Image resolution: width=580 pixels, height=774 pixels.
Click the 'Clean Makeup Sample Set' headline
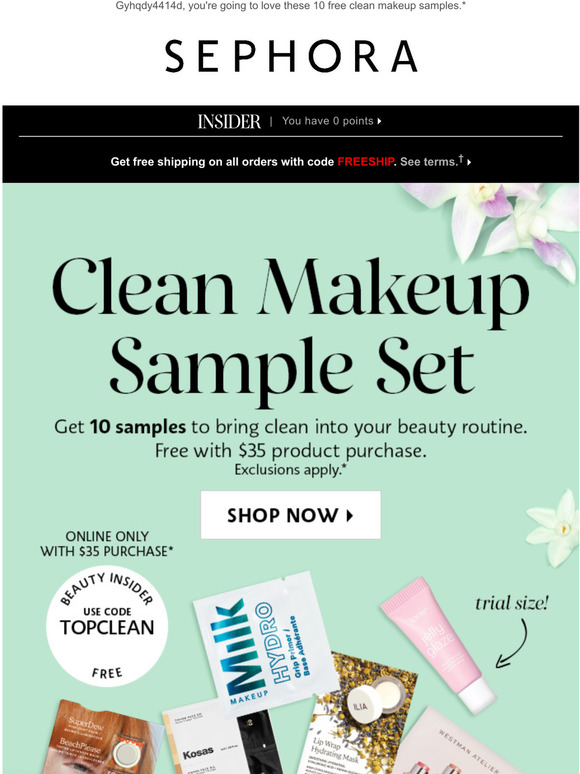[x=291, y=329]
